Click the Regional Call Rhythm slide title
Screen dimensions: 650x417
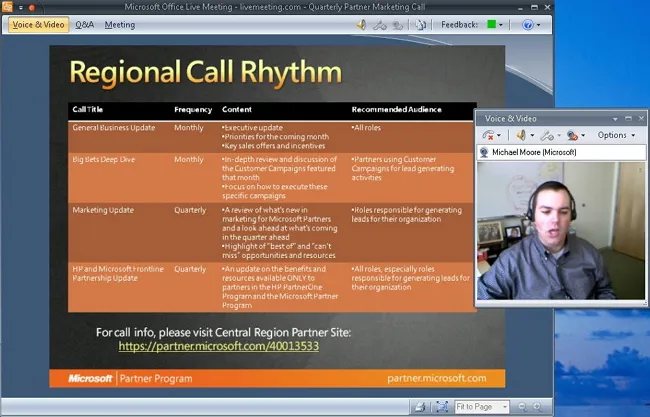pos(206,73)
